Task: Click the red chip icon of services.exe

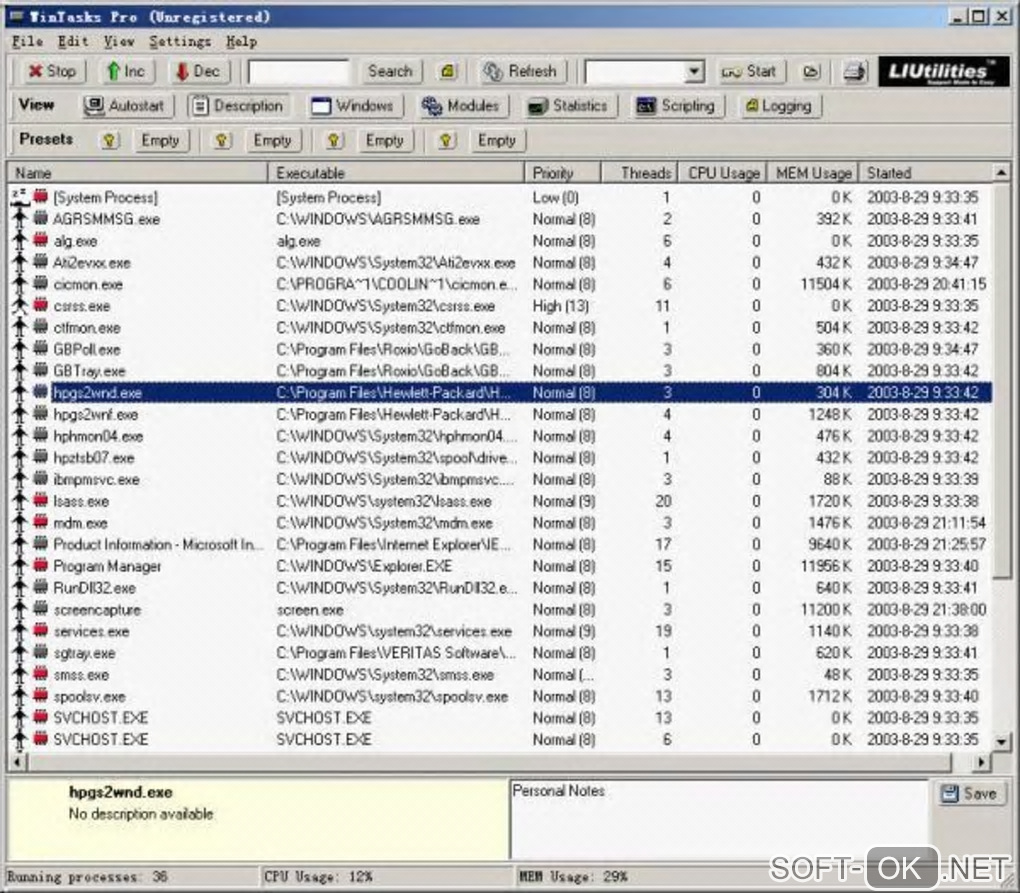Action: click(40, 630)
